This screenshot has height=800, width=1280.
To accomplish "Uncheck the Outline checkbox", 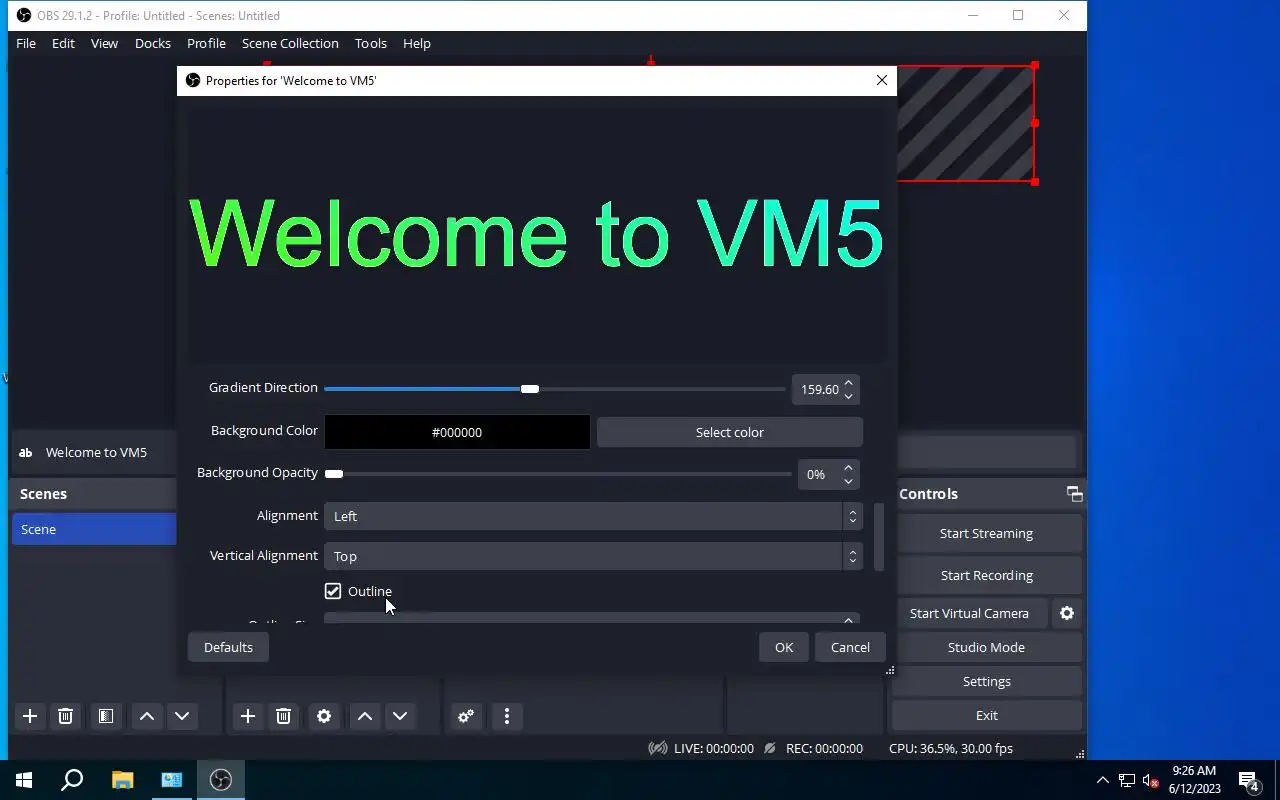I will pos(333,591).
